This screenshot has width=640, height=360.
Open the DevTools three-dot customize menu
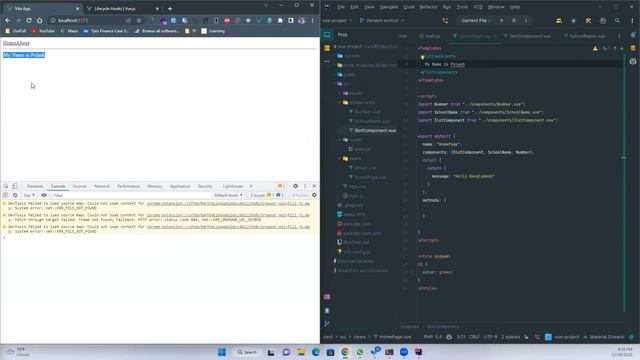[305, 186]
